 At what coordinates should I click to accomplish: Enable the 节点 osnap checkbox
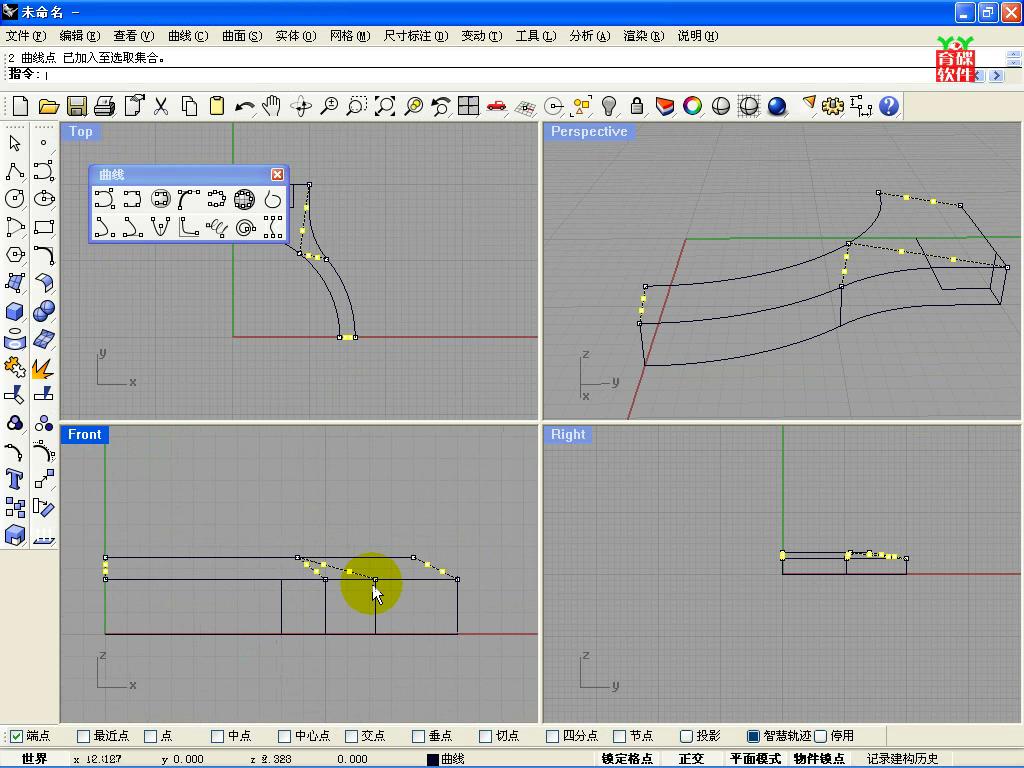[x=620, y=736]
